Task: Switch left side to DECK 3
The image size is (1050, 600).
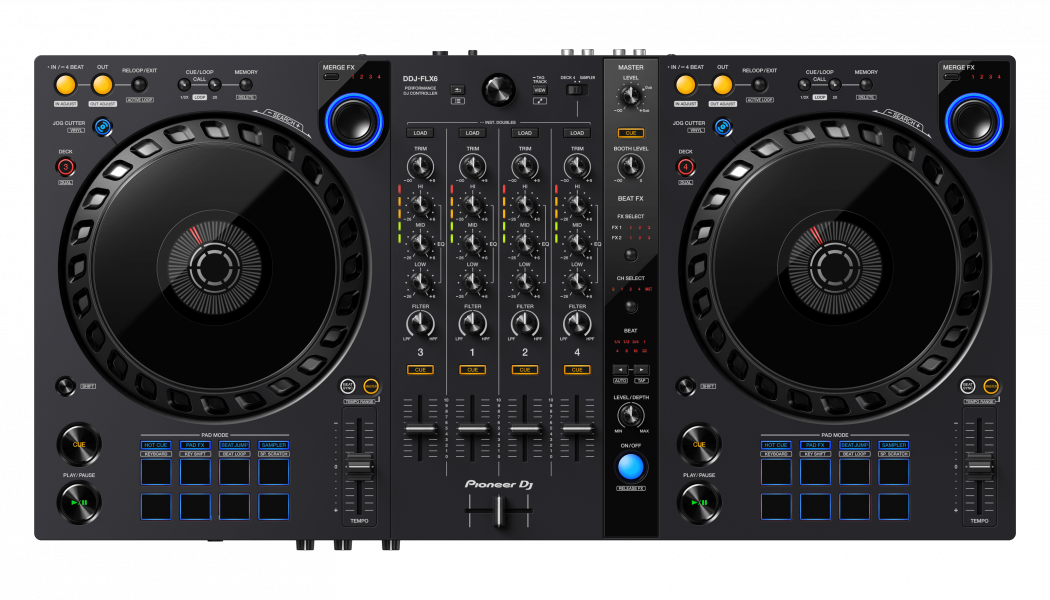Action: point(66,167)
